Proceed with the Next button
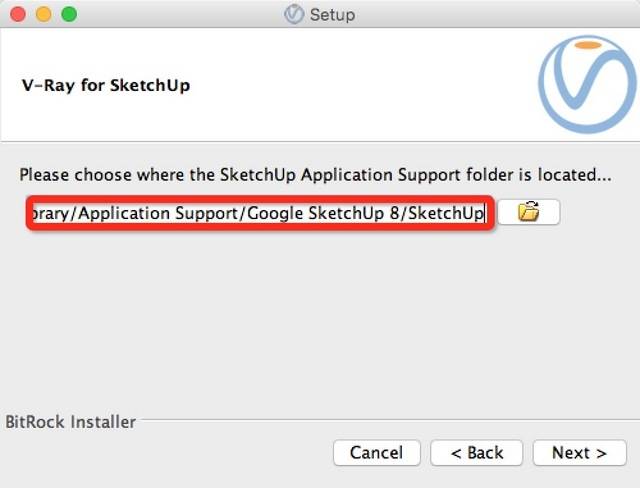Image resolution: width=640 pixels, height=488 pixels. click(580, 453)
